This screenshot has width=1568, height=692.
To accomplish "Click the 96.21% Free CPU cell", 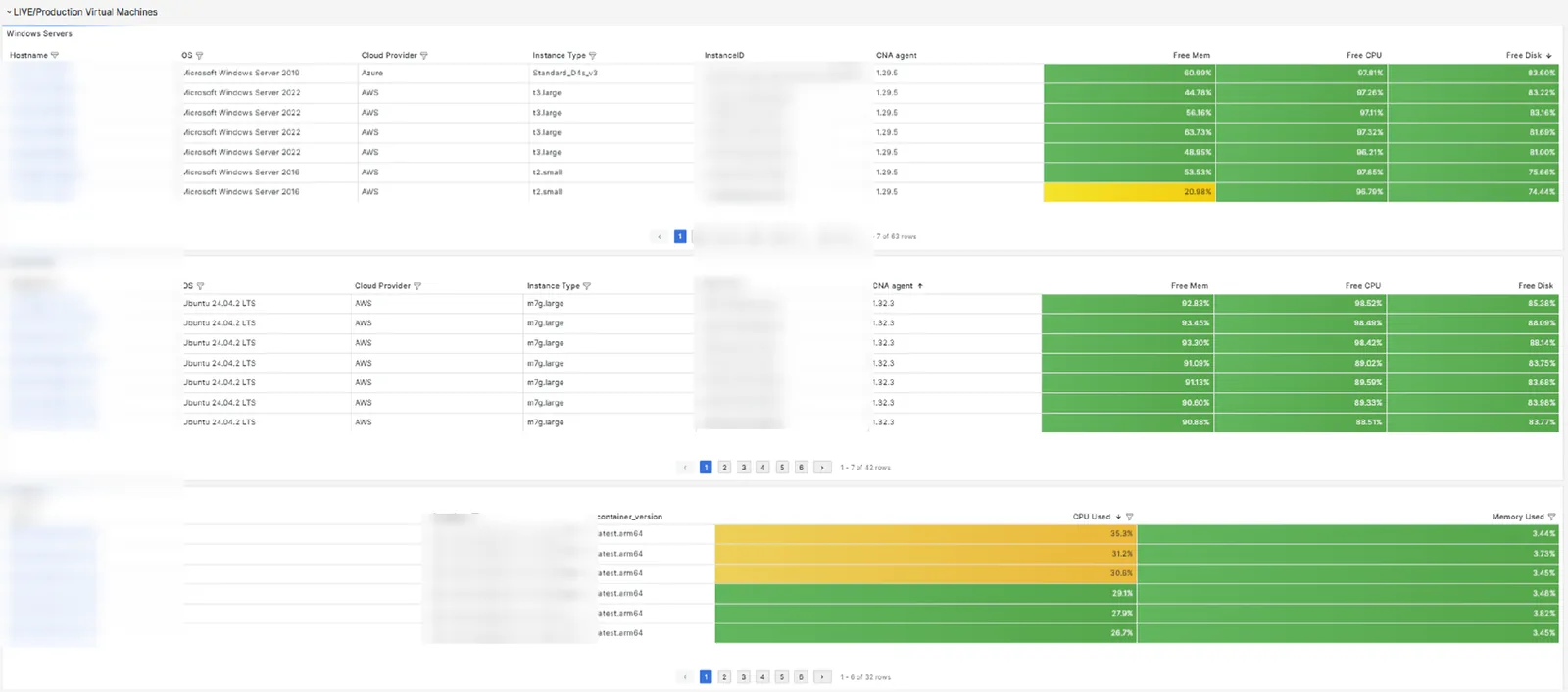I will pos(1301,153).
